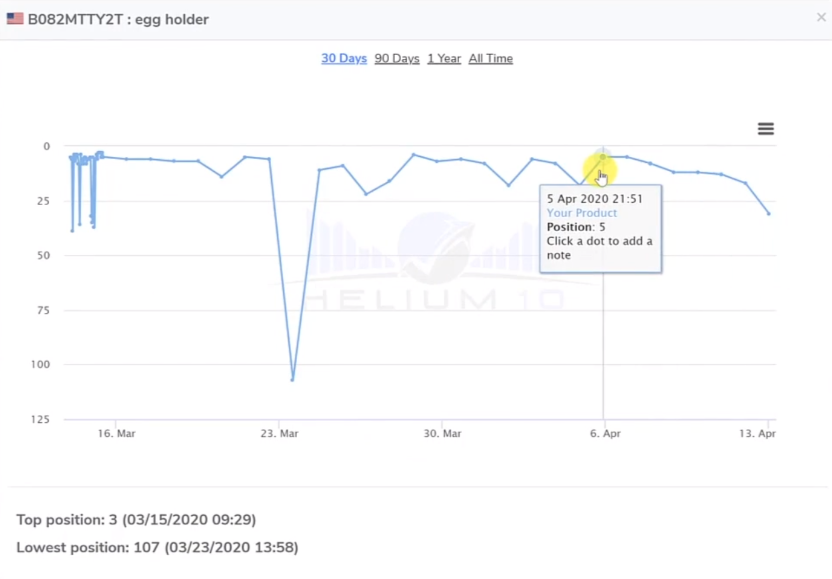
Task: Click the lowest position dip near 23 Mar
Action: pyautogui.click(x=292, y=378)
